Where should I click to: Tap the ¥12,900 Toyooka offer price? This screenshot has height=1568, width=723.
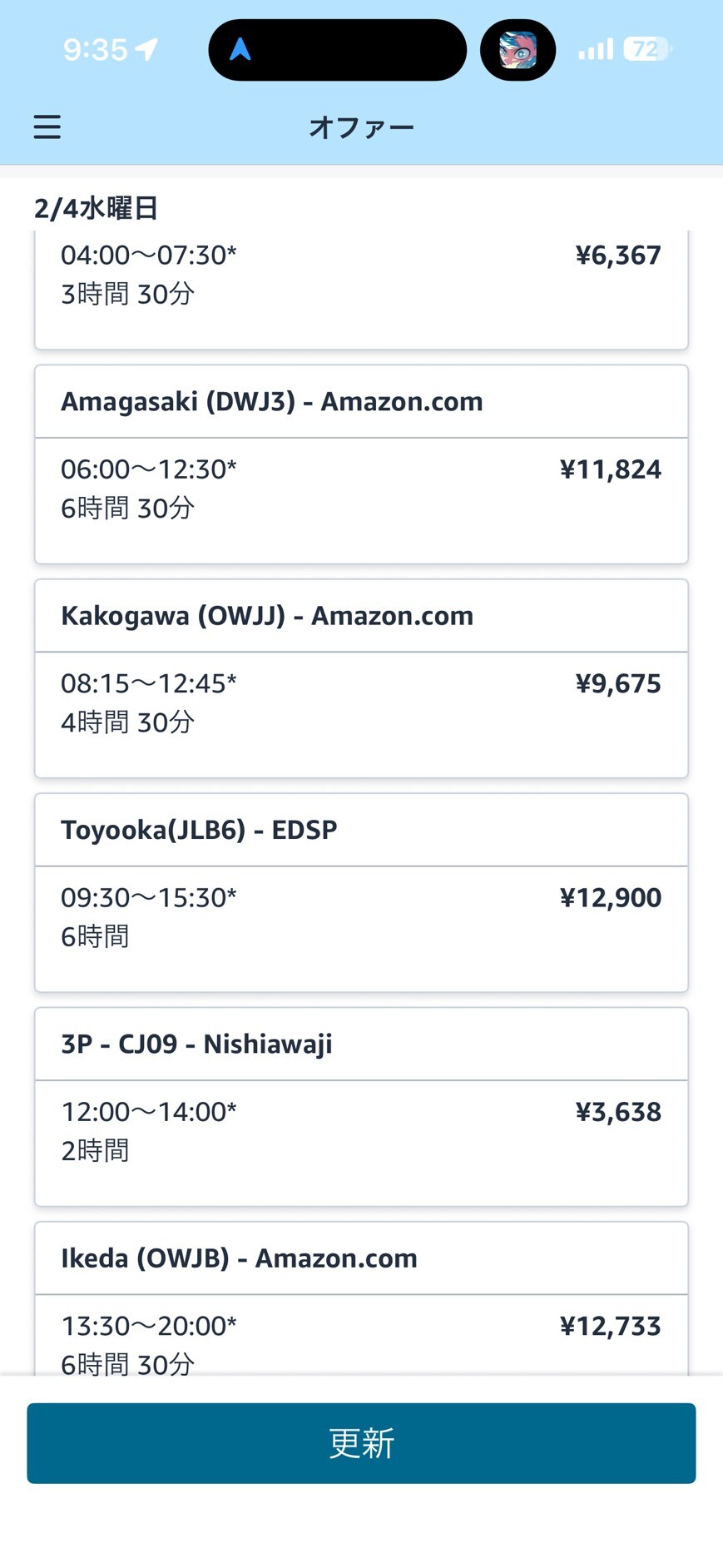pyautogui.click(x=610, y=898)
